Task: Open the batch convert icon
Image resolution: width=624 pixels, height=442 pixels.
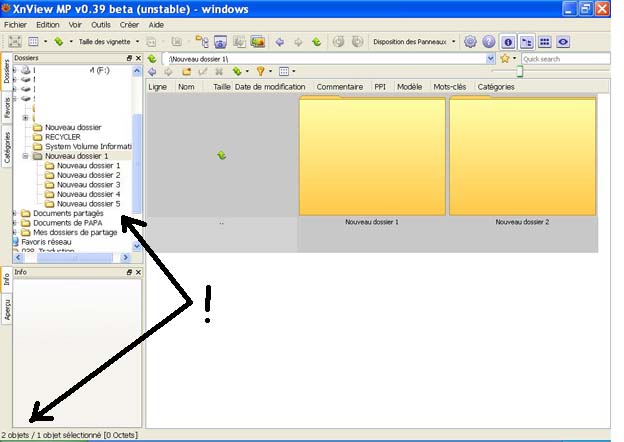Action: (239, 41)
